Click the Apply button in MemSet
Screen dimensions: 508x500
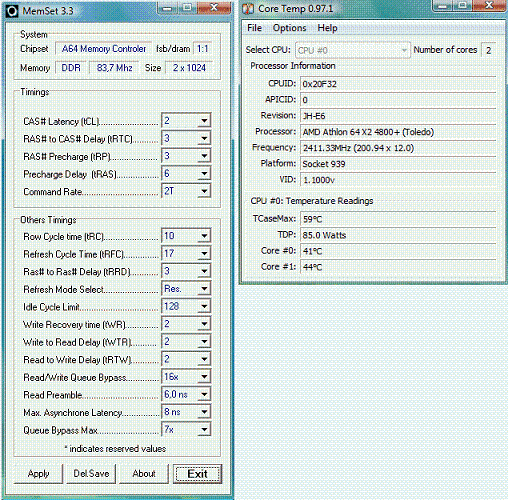(x=38, y=474)
